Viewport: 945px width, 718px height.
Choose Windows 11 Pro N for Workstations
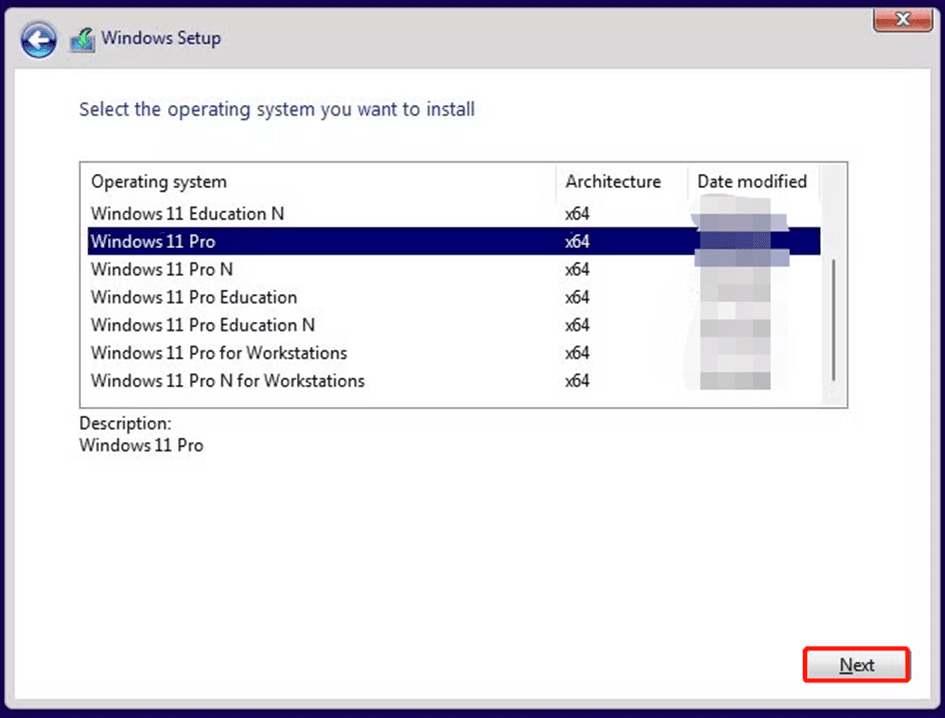point(227,382)
